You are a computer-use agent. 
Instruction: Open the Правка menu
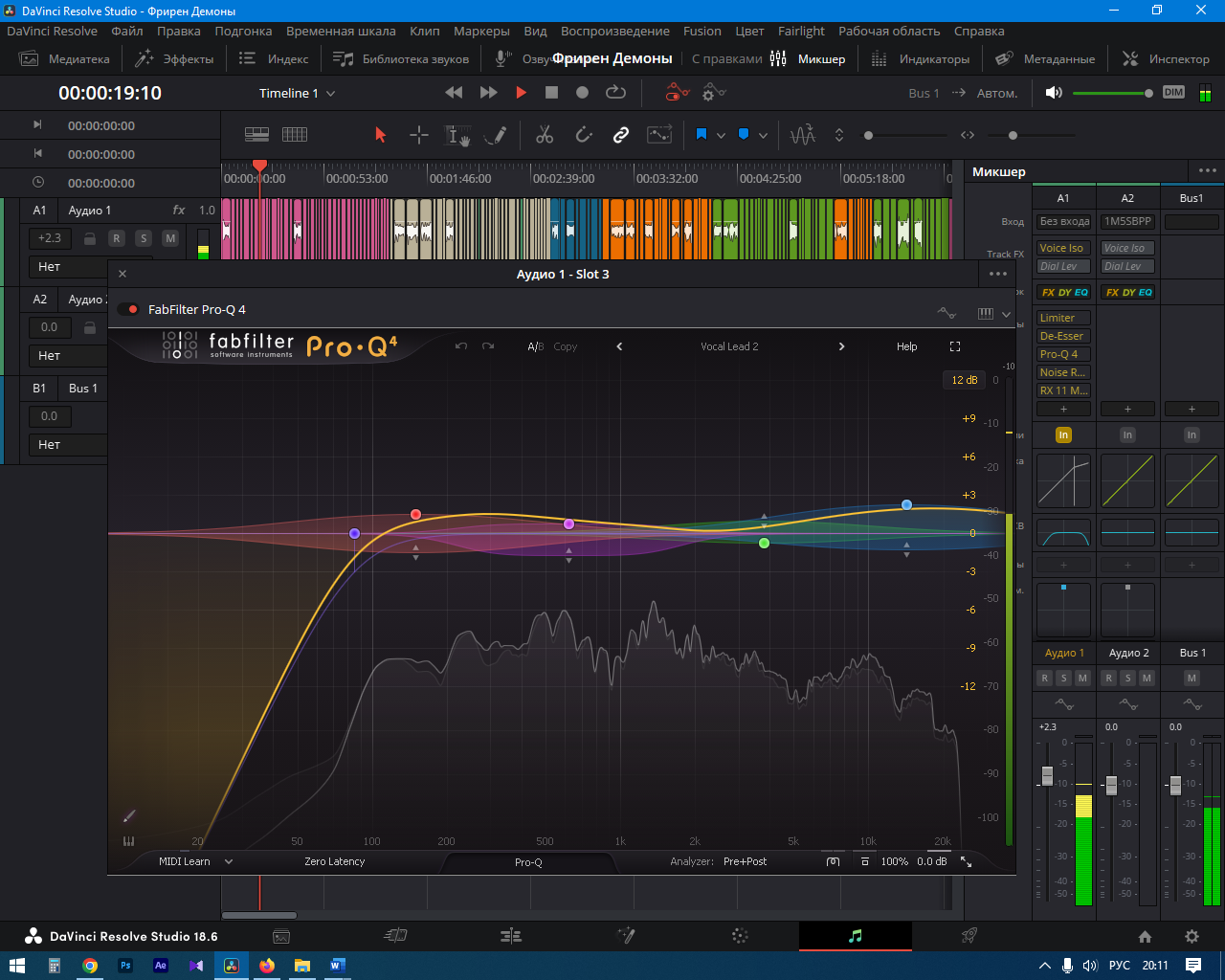pos(179,32)
